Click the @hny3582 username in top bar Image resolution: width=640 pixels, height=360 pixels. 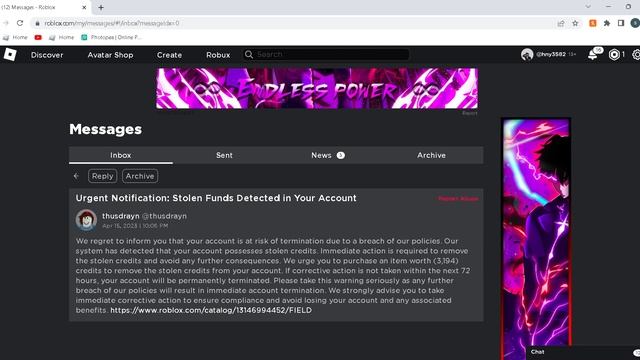pos(551,54)
